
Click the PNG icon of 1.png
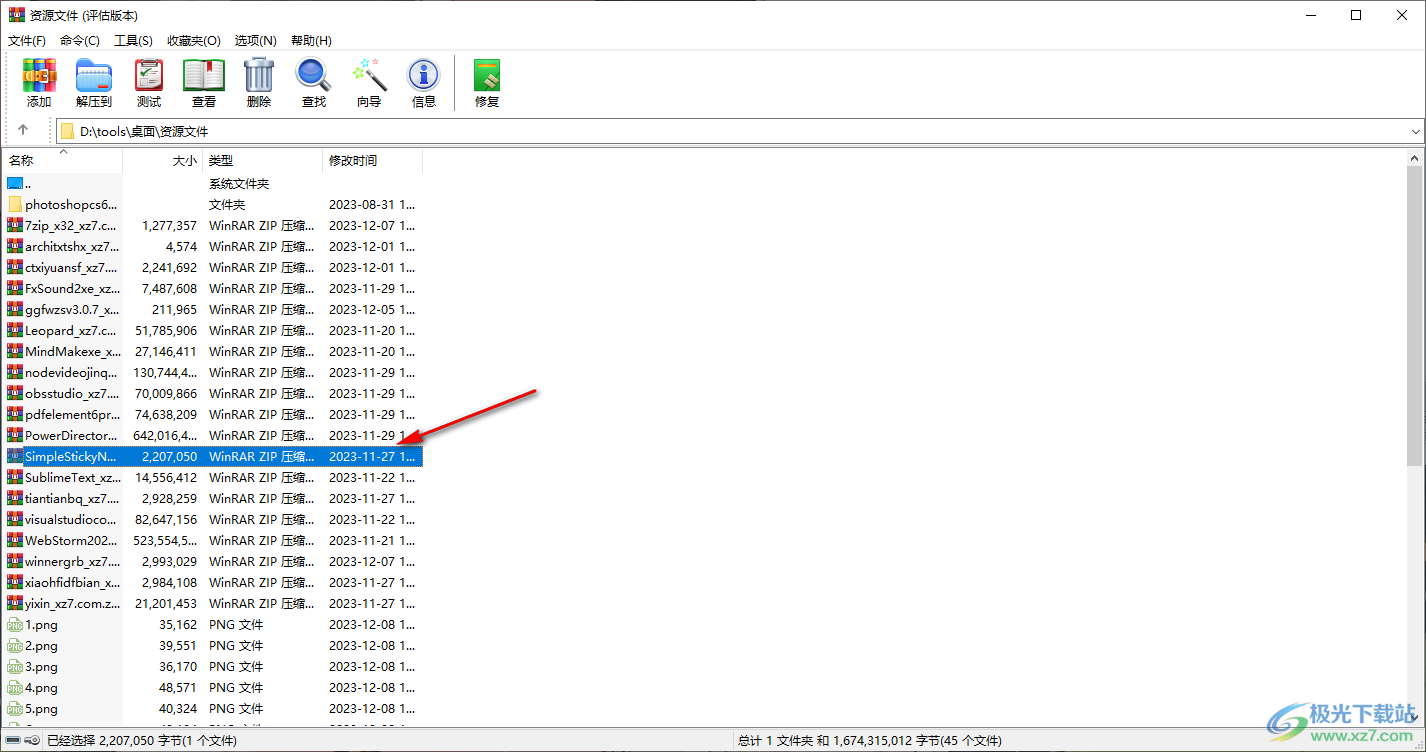(15, 625)
